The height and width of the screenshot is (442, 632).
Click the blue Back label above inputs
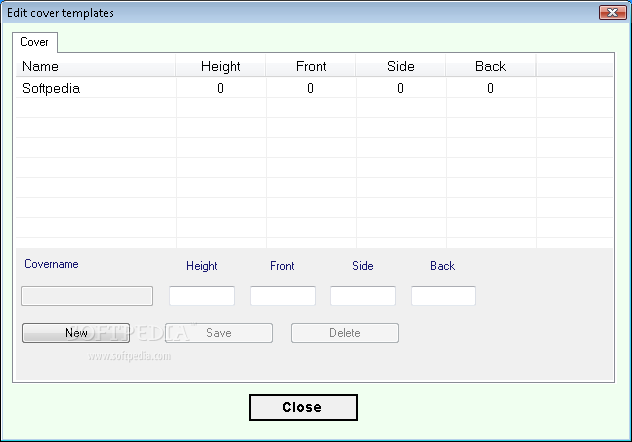(443, 266)
